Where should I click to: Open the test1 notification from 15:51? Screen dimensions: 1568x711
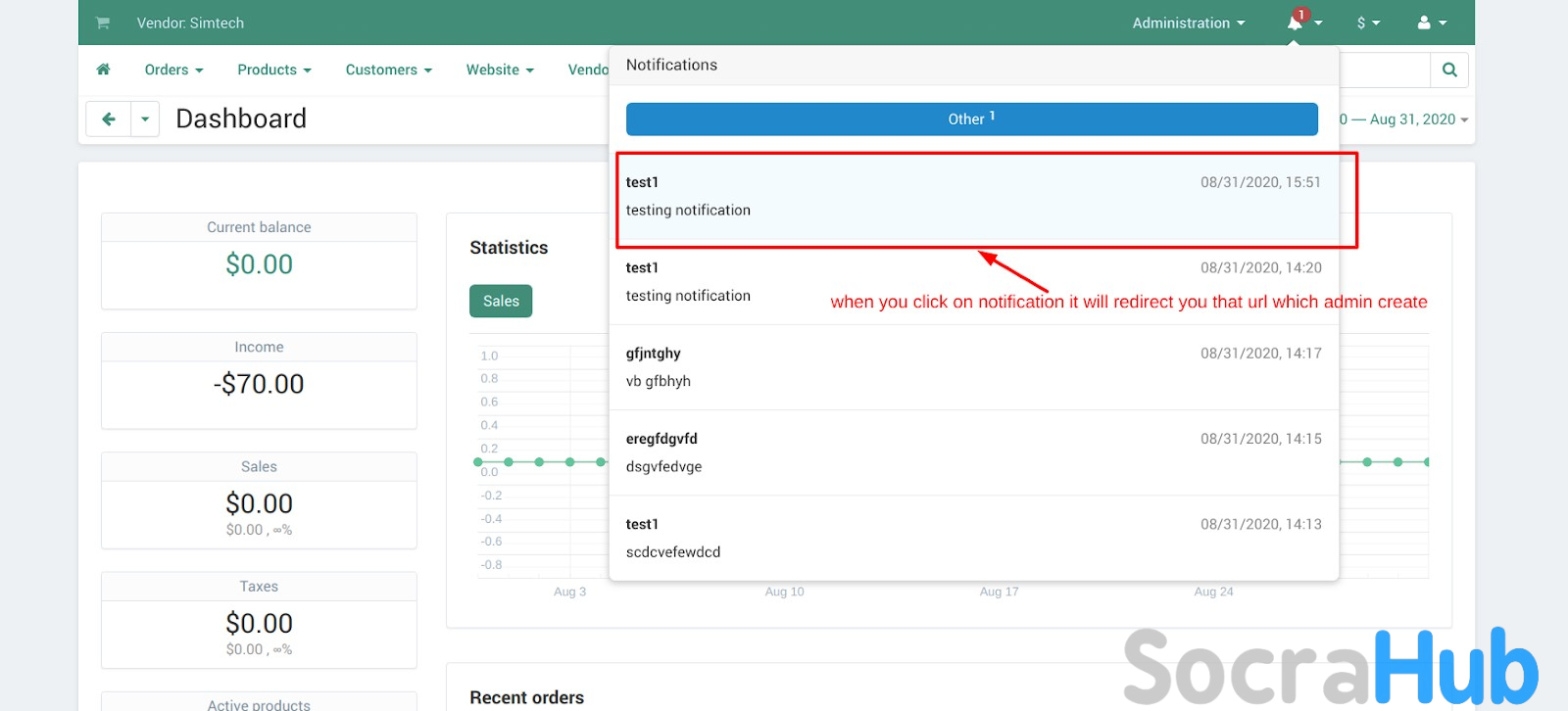click(x=973, y=197)
